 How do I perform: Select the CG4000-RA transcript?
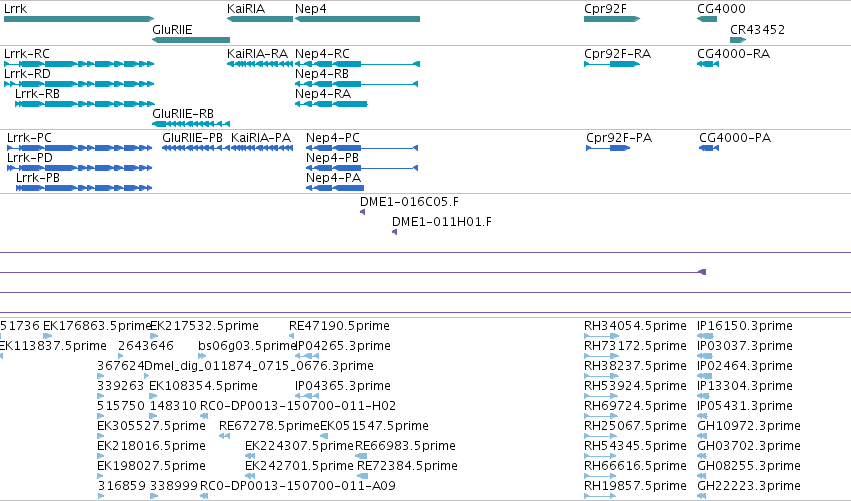(708, 64)
